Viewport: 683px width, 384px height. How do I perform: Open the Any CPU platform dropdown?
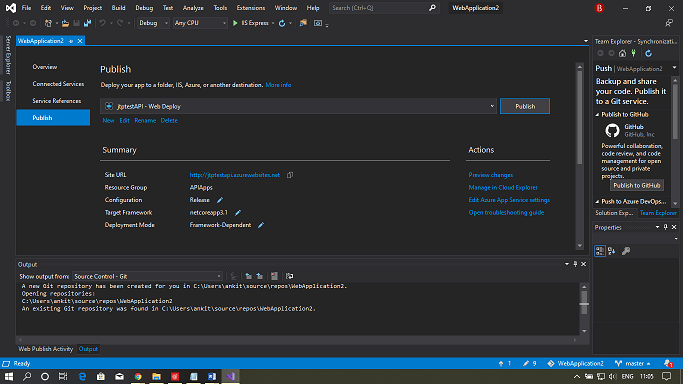coord(200,23)
